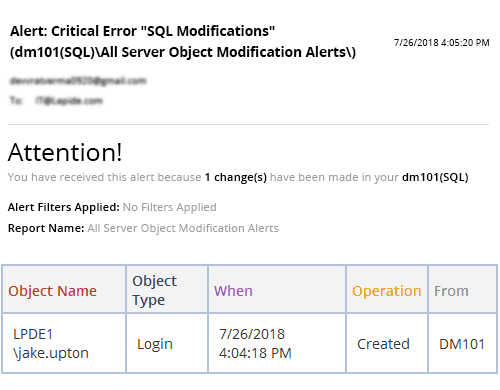Click the blurred sender email address
The width and height of the screenshot is (500, 390).
78,81
